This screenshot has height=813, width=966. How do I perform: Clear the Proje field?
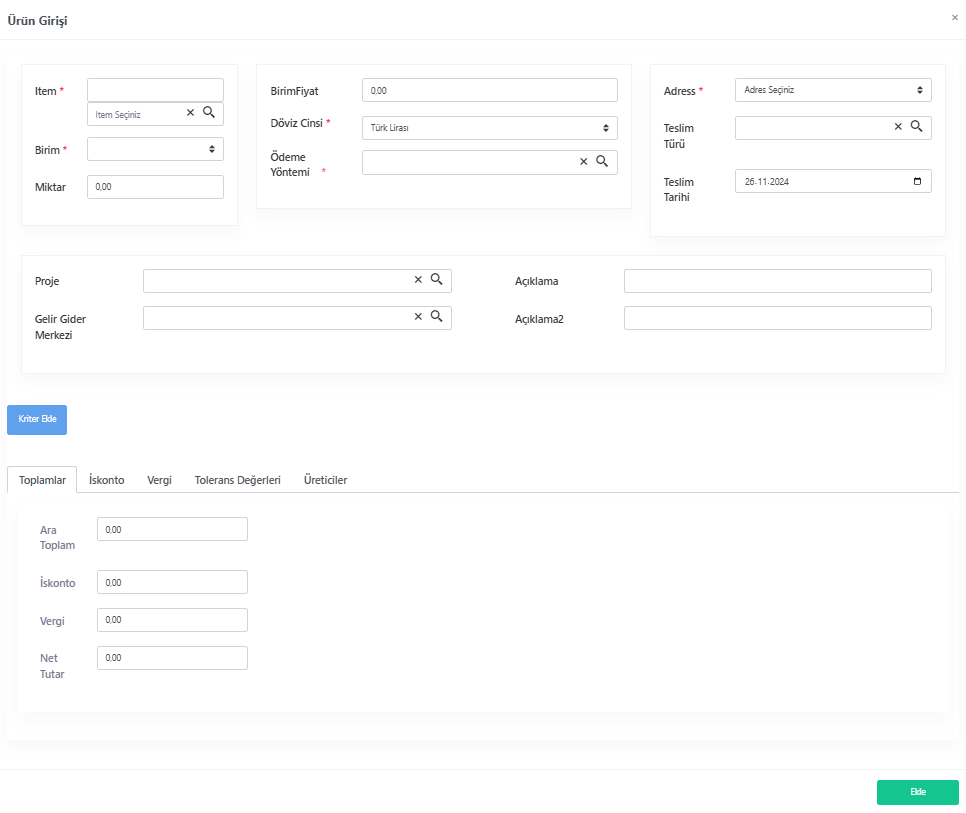[418, 280]
